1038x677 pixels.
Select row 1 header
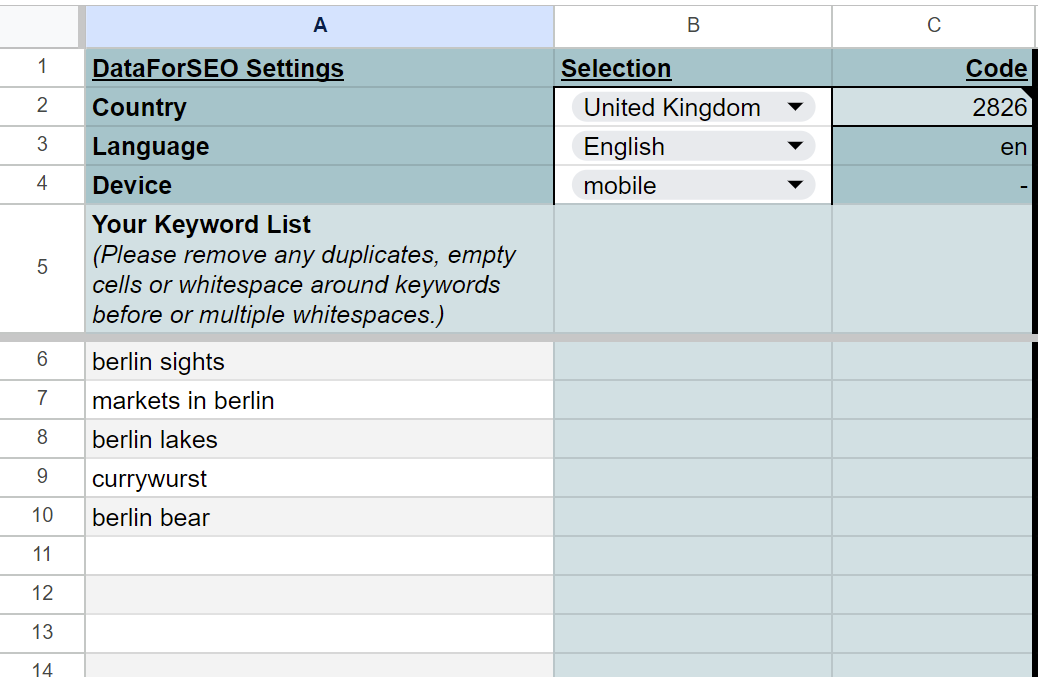tap(42, 68)
